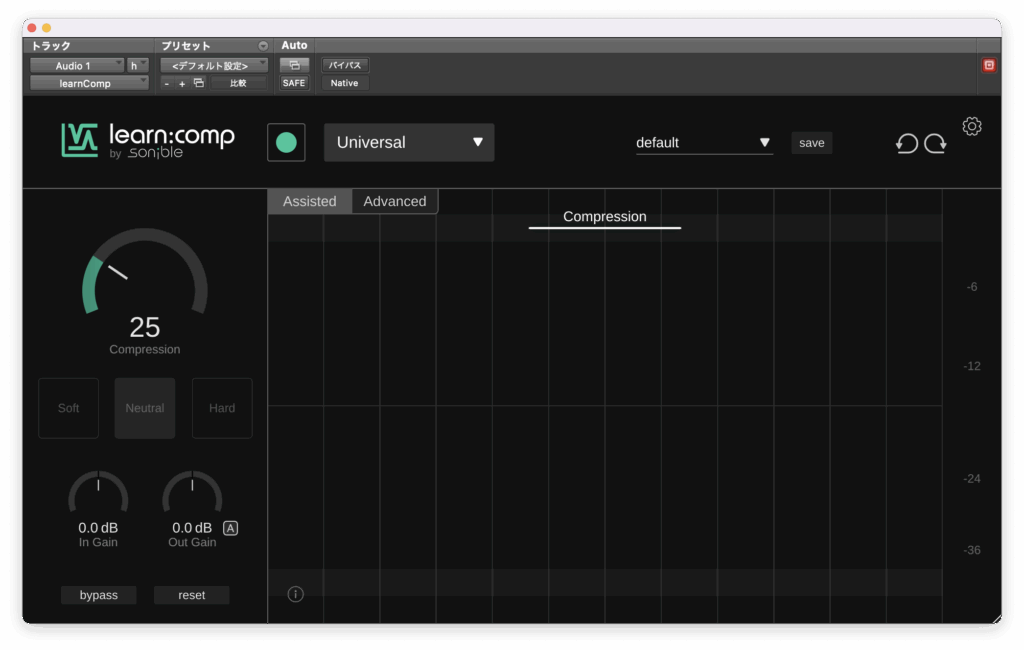Open the learnComp plugin selector
1024x650 pixels.
click(x=89, y=83)
